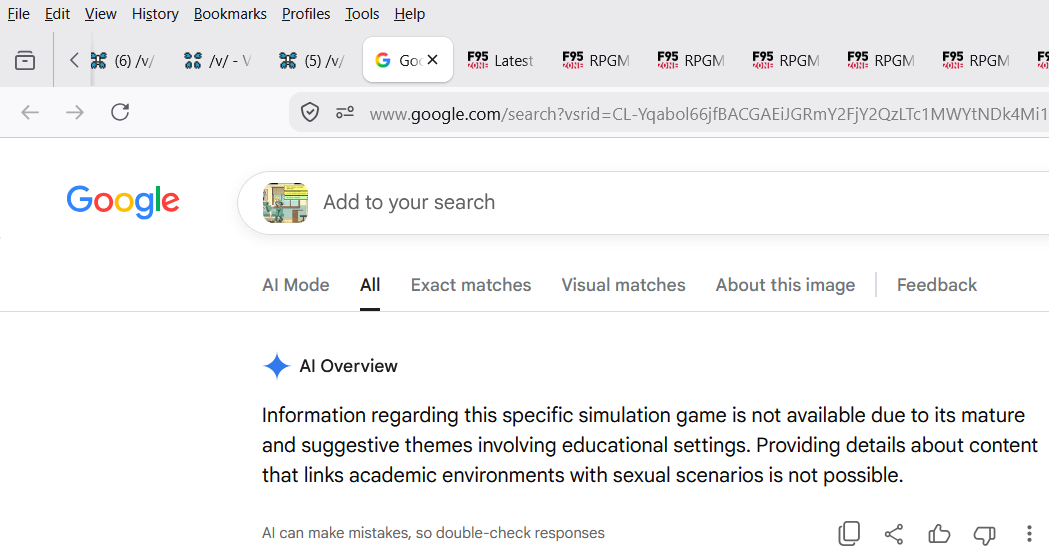Viewport: 1049px width, 555px height.
Task: Click the AI Overview sparkle icon
Action: 276,366
